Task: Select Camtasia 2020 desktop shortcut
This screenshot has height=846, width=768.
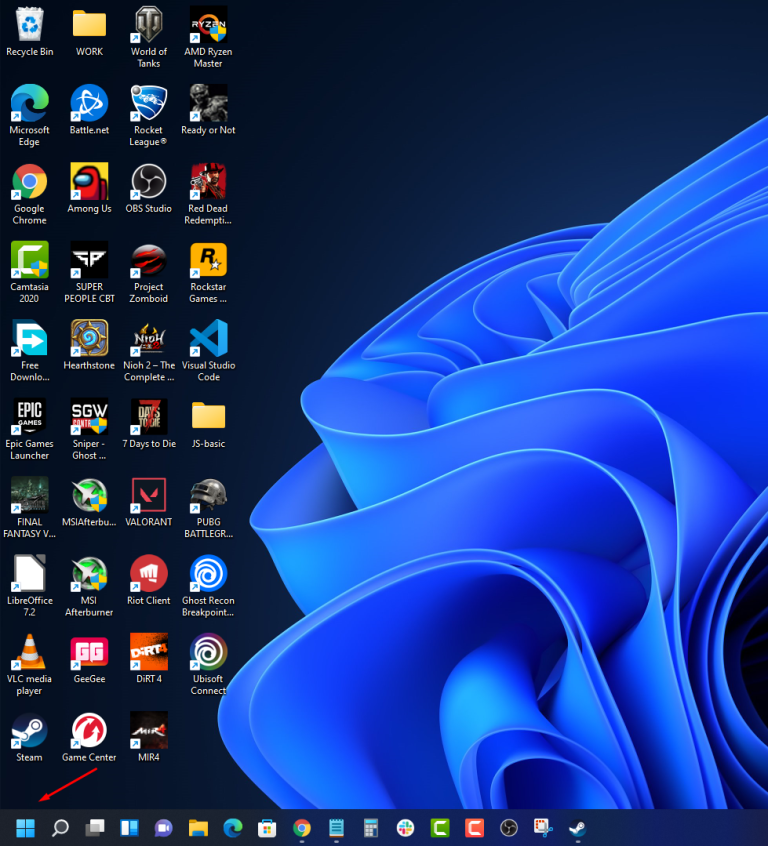Action: pyautogui.click(x=30, y=272)
